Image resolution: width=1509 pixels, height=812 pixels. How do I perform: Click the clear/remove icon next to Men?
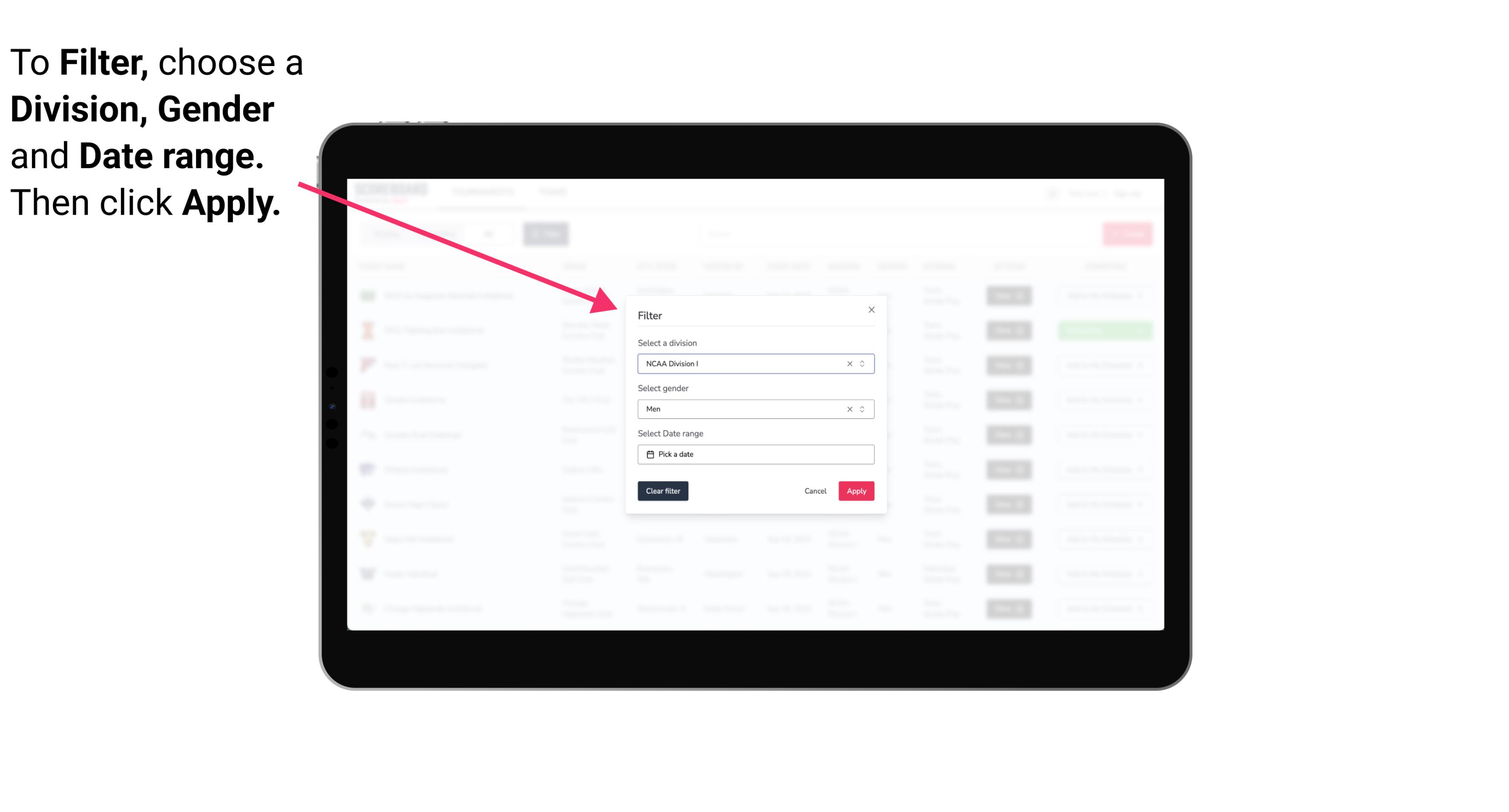pyautogui.click(x=850, y=409)
